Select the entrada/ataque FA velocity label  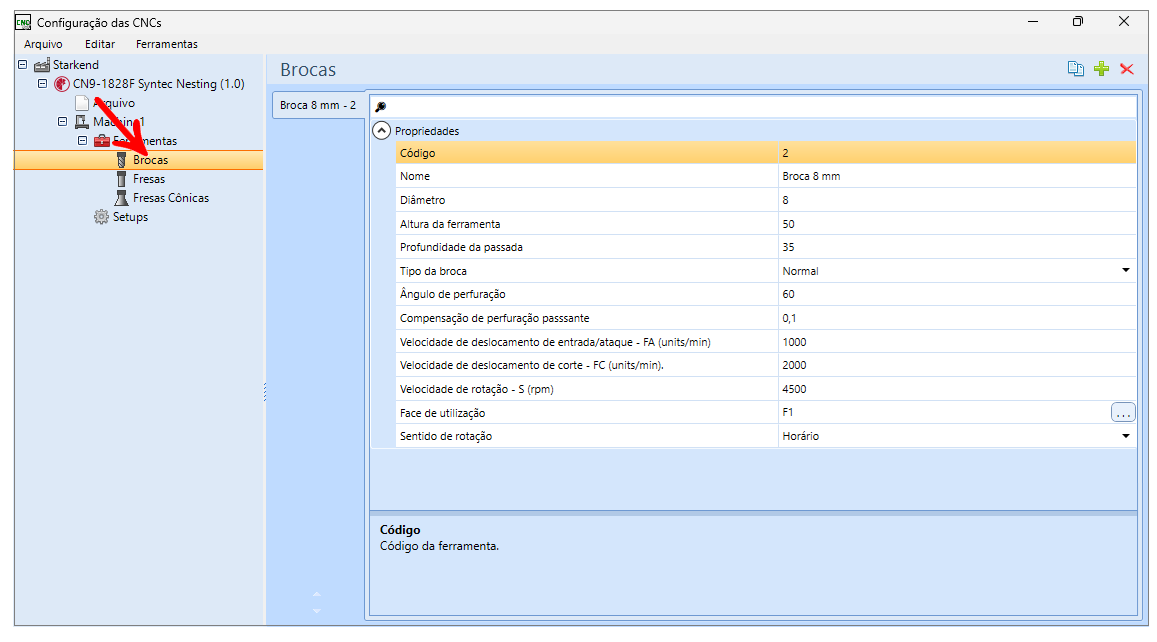point(556,342)
